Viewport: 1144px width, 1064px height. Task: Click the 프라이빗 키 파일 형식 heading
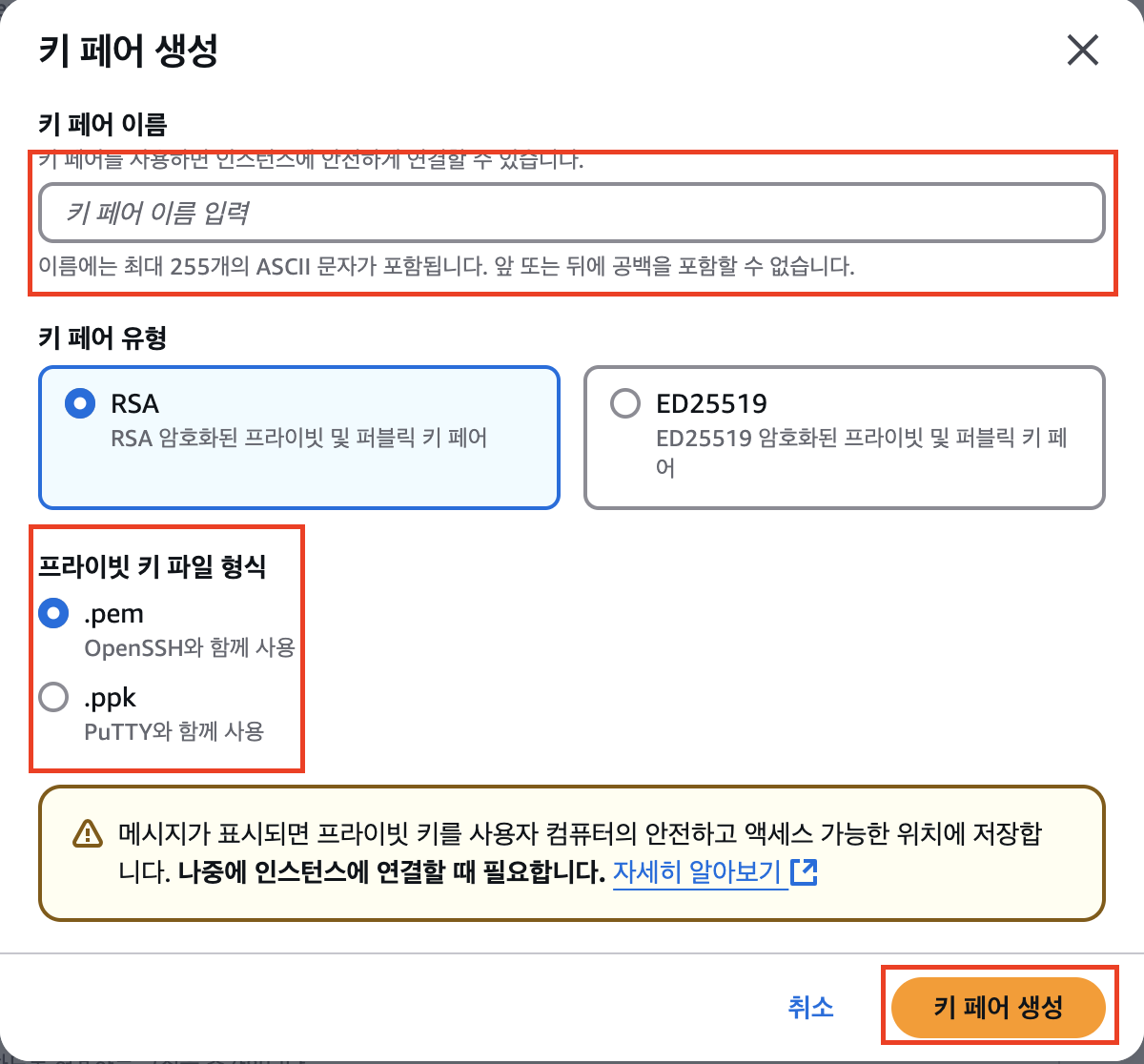point(153,566)
